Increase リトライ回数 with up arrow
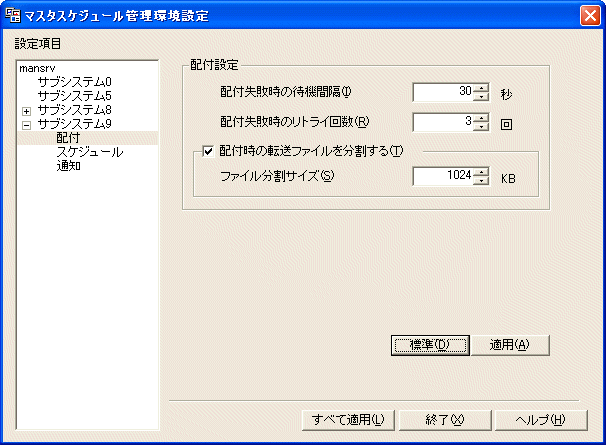606x445 pixels. [481, 118]
